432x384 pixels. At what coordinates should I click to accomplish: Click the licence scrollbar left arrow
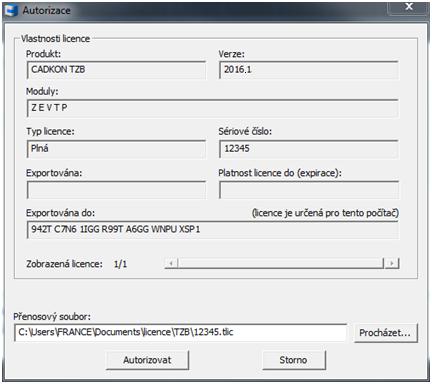(171, 264)
